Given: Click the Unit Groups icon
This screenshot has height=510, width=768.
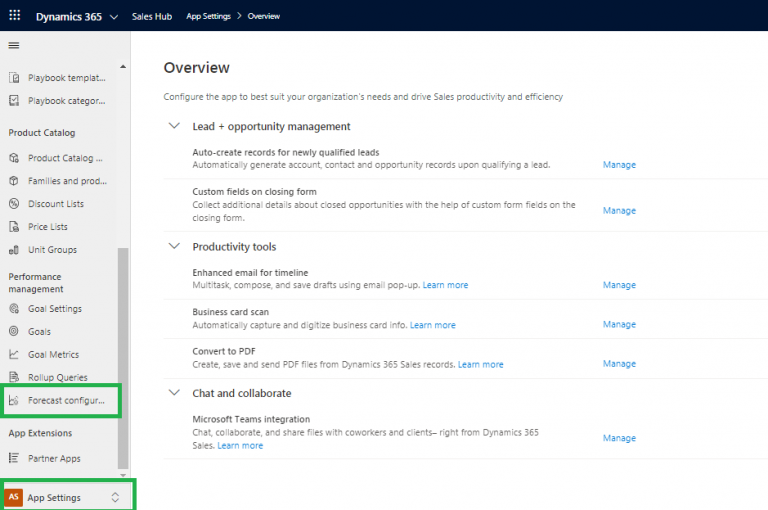Looking at the screenshot, I should [x=14, y=249].
